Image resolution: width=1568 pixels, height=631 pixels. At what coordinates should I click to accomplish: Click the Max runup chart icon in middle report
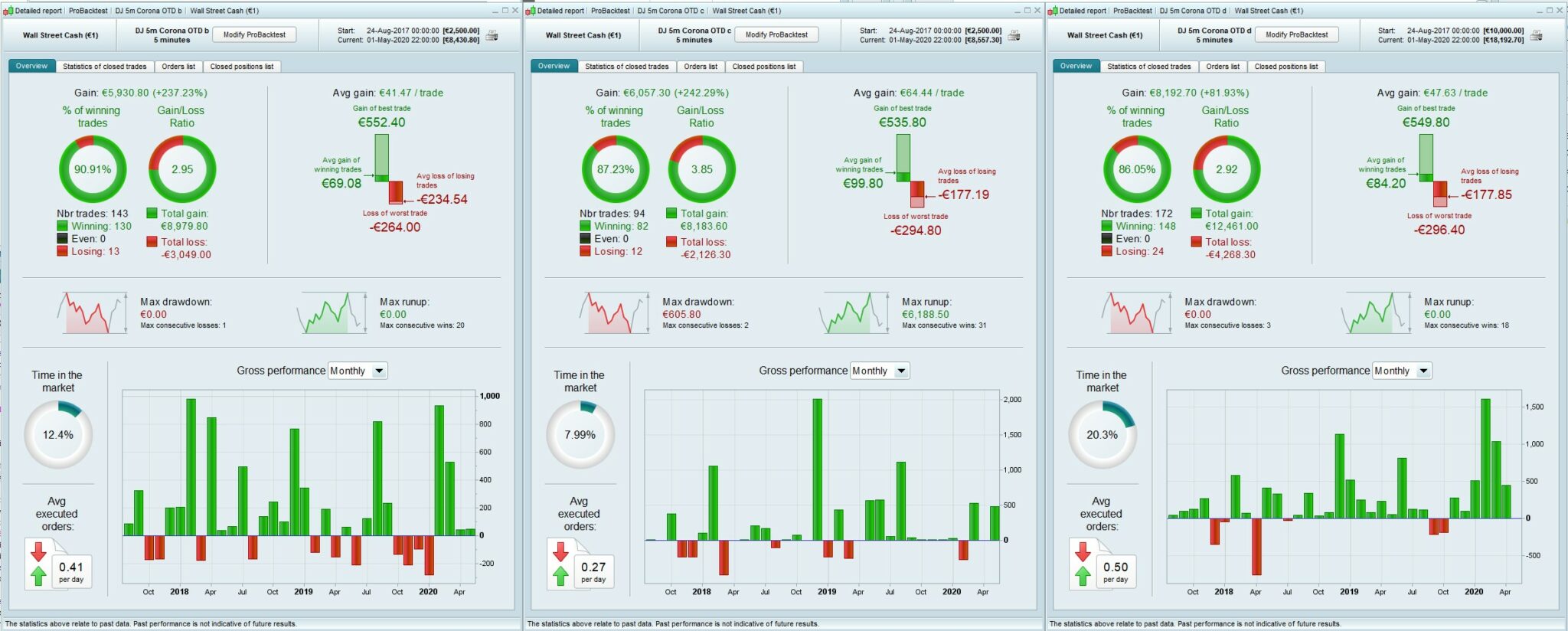(854, 312)
